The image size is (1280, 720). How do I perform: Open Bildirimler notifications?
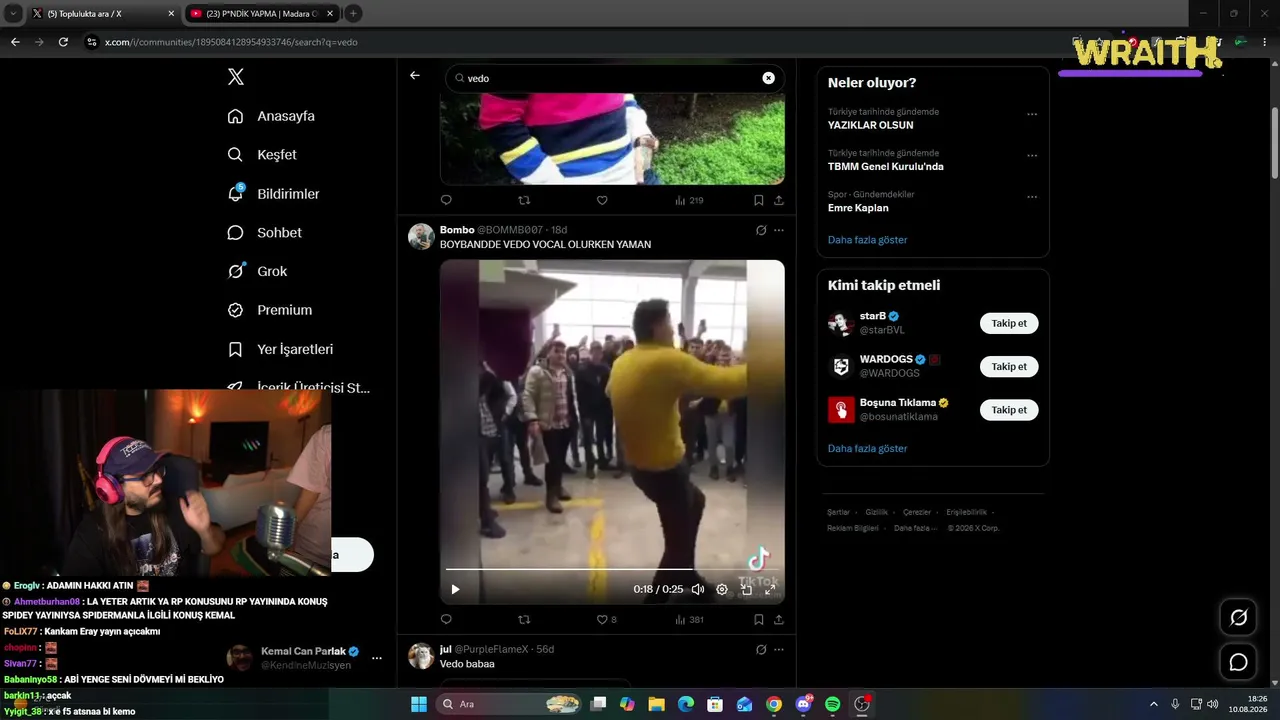[x=273, y=194]
